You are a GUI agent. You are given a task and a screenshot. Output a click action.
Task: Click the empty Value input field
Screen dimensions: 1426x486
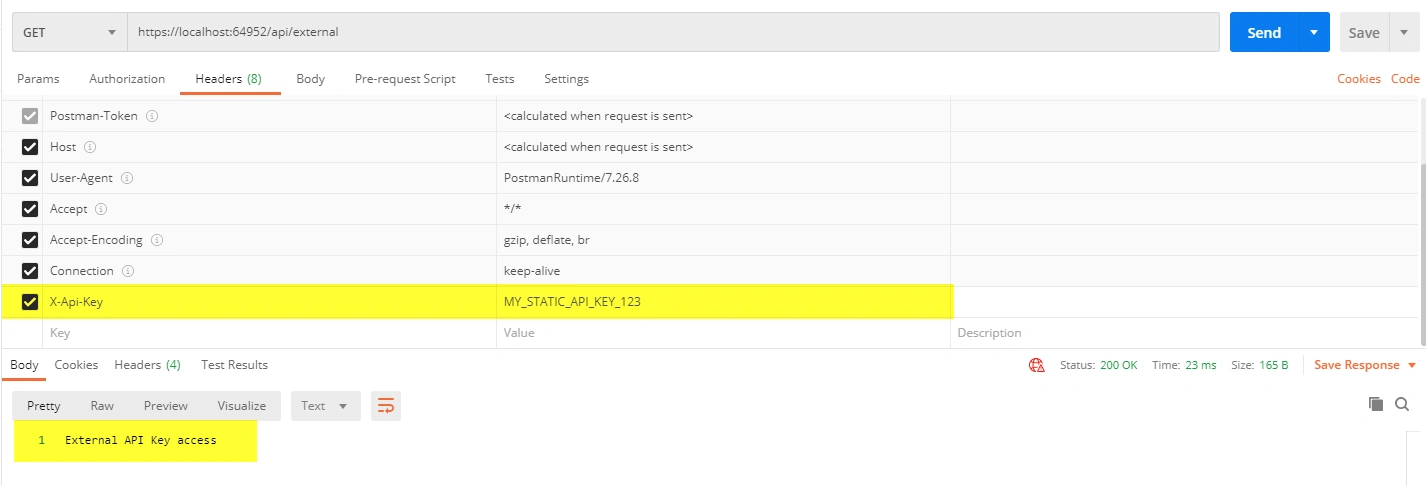point(723,333)
